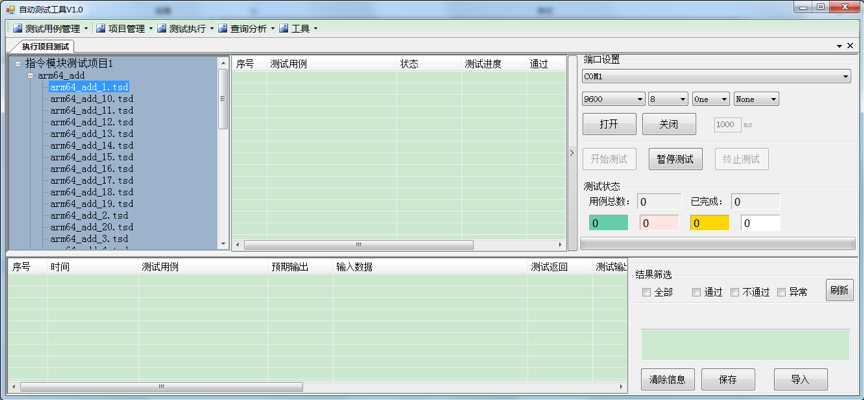This screenshot has height=400, width=864.
Task: Click the yellow status count box
Action: (709, 223)
